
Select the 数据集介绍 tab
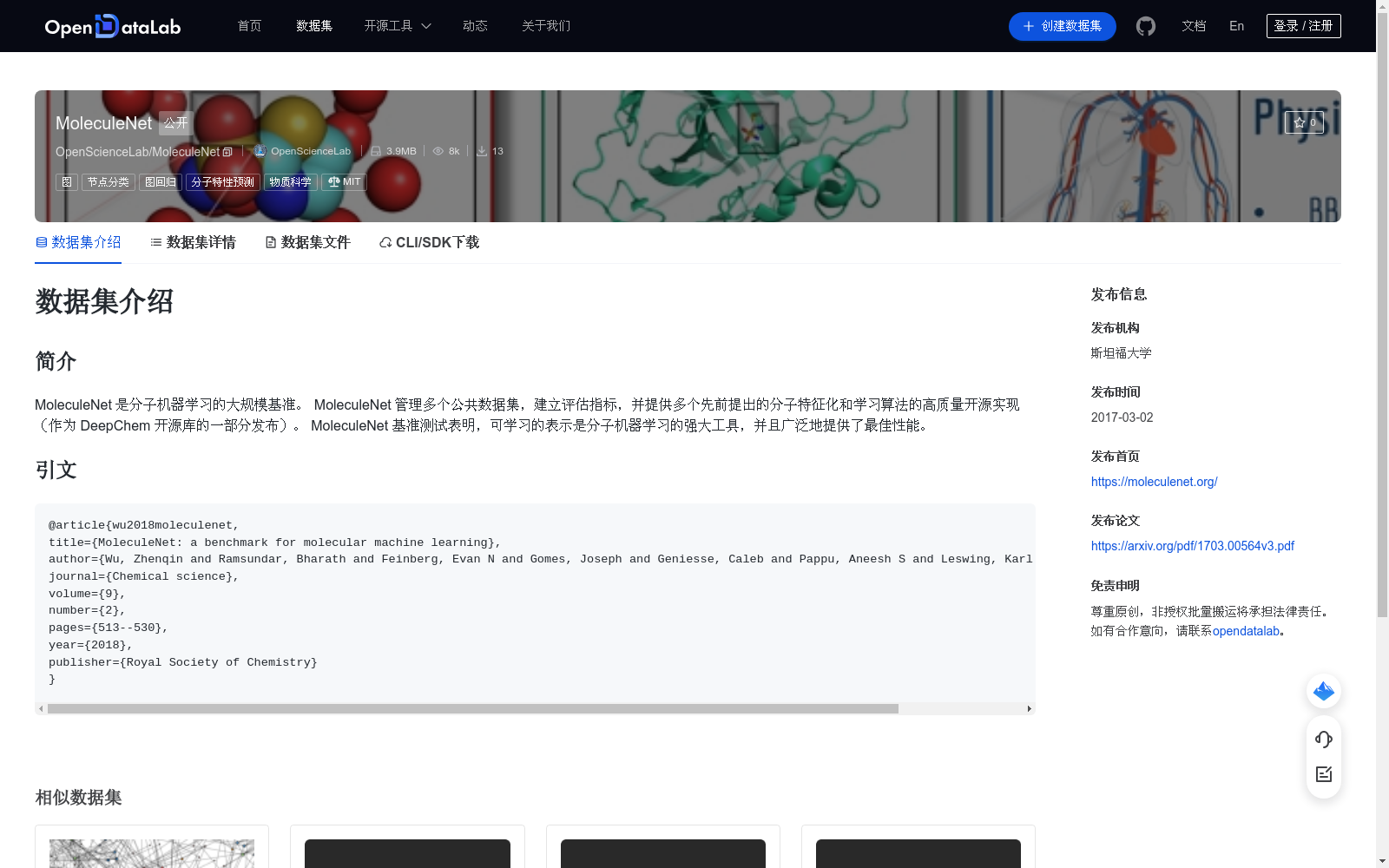coord(78,242)
